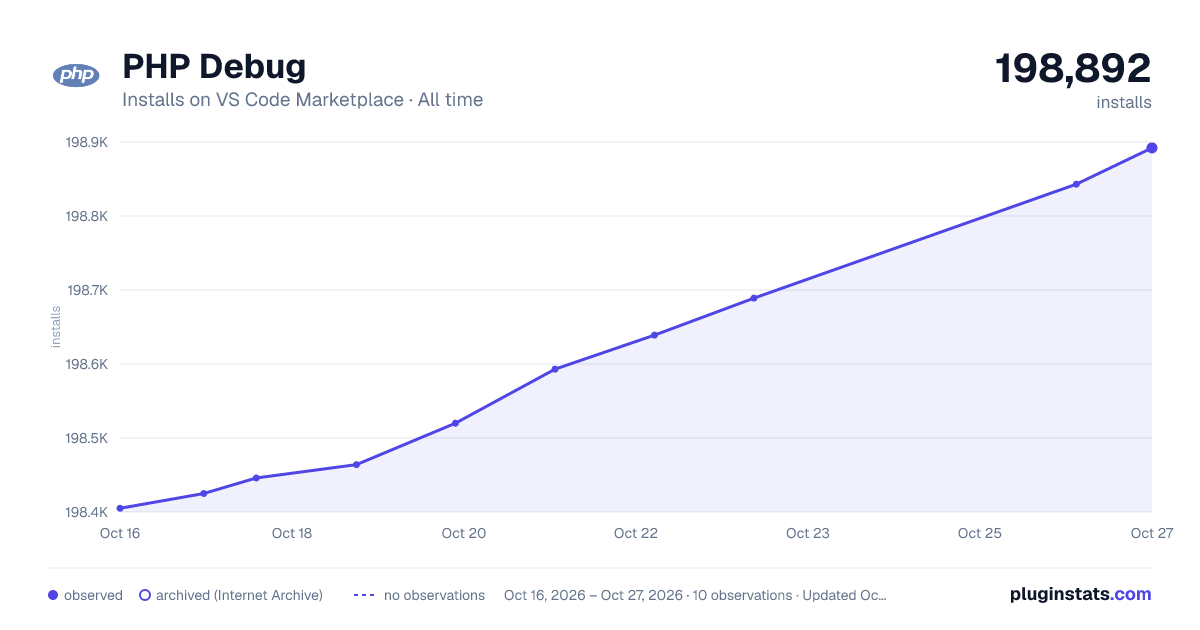Click the vertical installs axis title

coord(56,327)
